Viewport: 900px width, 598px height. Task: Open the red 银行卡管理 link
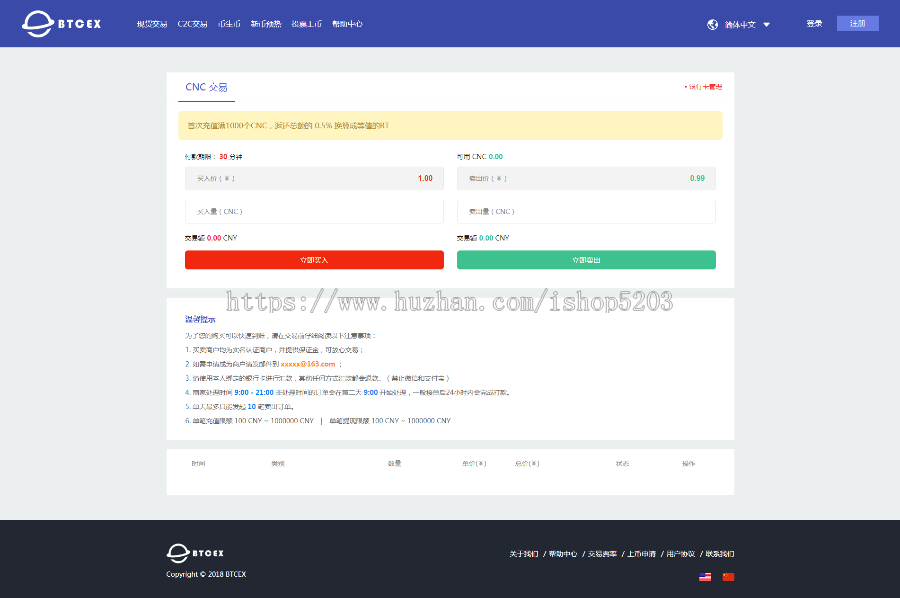coord(703,87)
